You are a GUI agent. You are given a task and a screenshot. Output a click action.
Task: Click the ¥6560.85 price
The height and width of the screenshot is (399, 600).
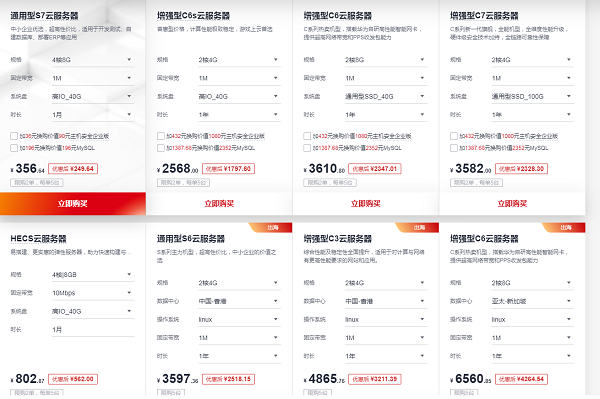pos(471,379)
